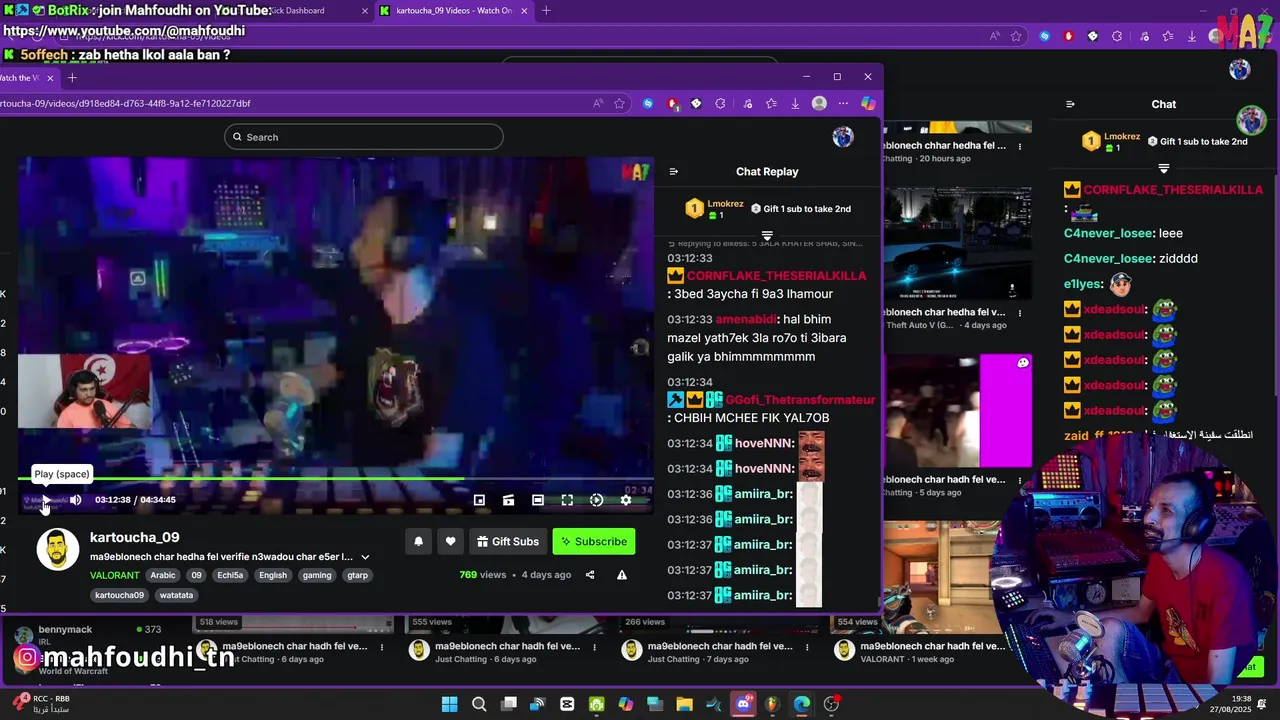Open options for the 20 hours ago video
The width and height of the screenshot is (1280, 720).
click(1020, 146)
